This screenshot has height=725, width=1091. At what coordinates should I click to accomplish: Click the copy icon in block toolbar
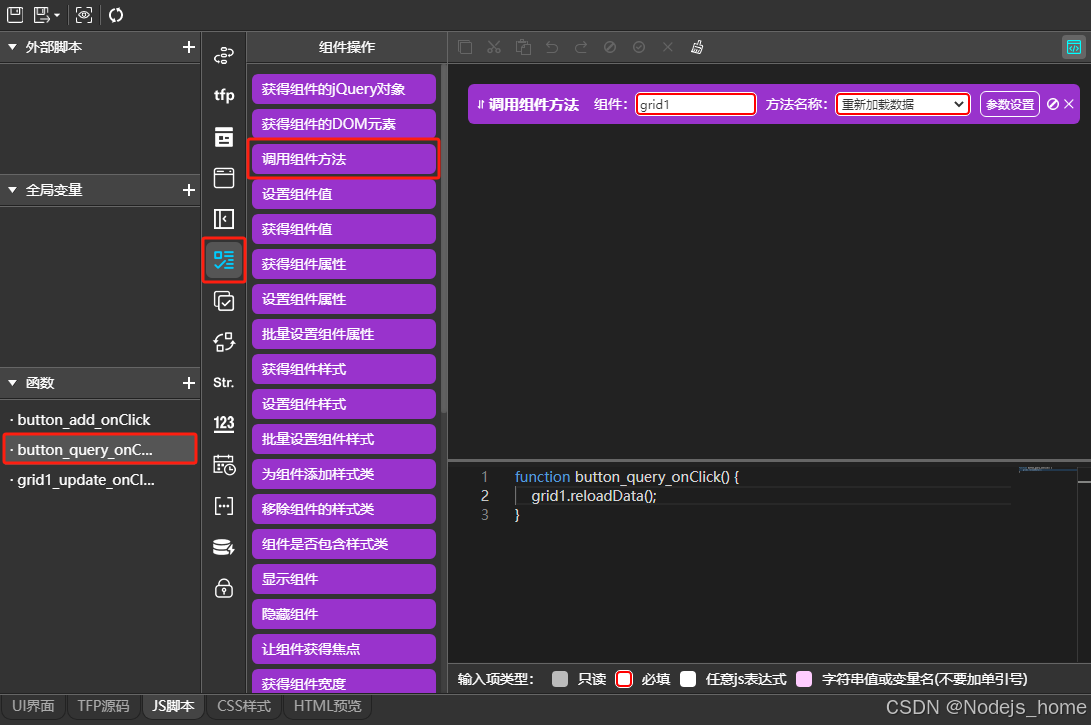point(465,47)
